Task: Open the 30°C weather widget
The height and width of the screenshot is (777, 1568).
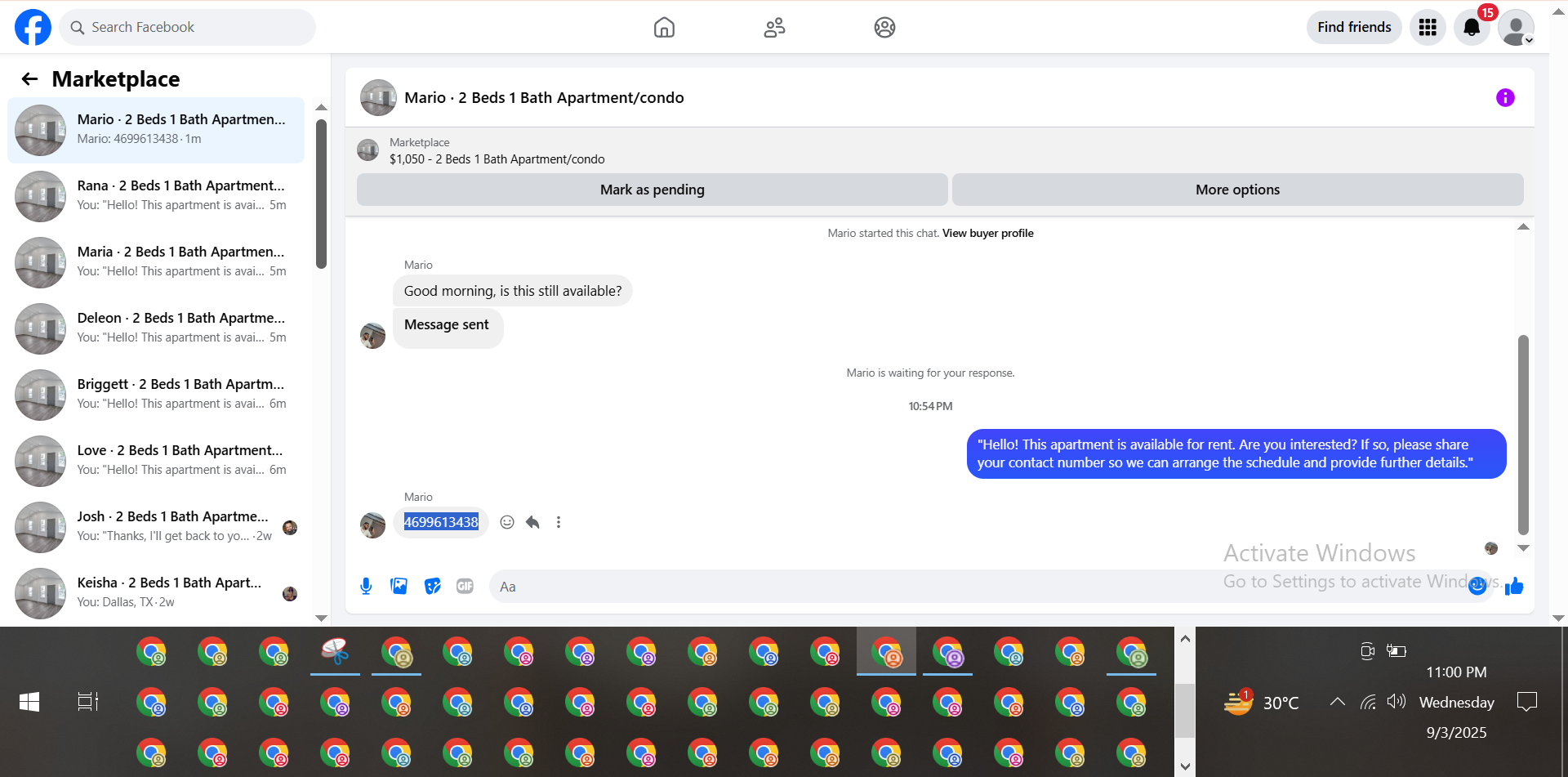Action: tap(1261, 702)
